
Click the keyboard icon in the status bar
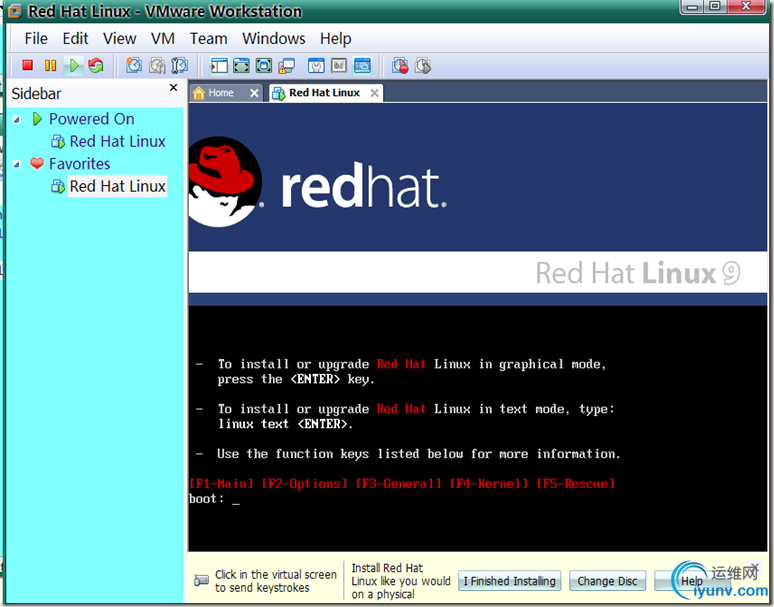point(201,580)
